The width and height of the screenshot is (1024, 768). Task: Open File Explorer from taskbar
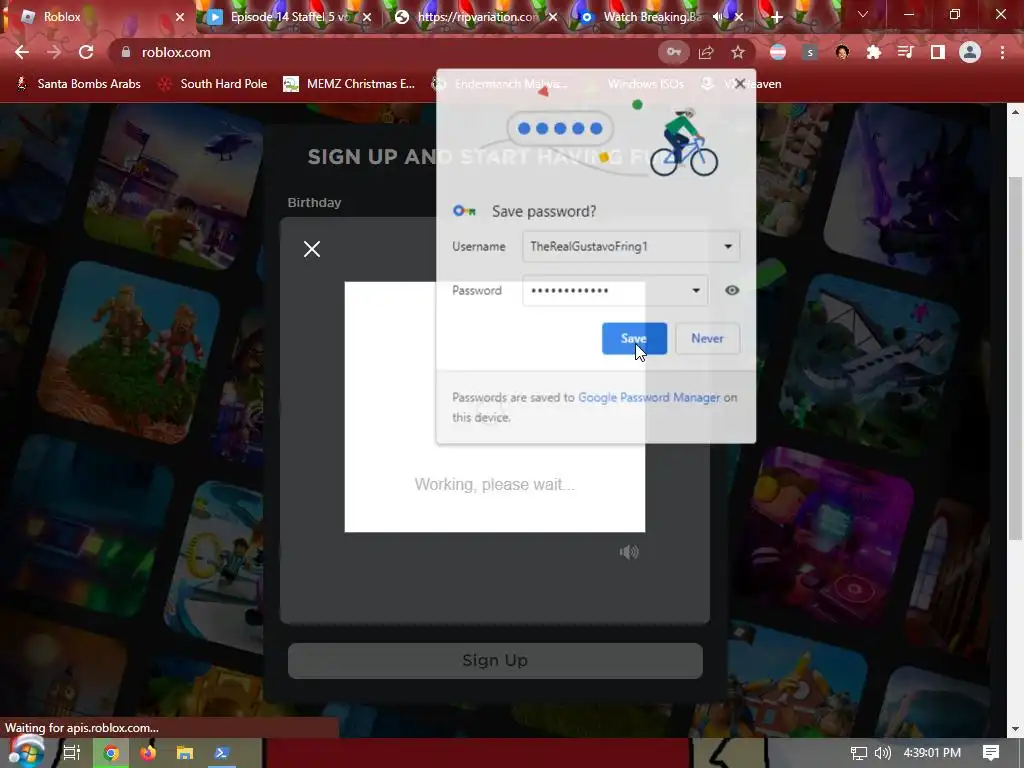pyautogui.click(x=185, y=753)
